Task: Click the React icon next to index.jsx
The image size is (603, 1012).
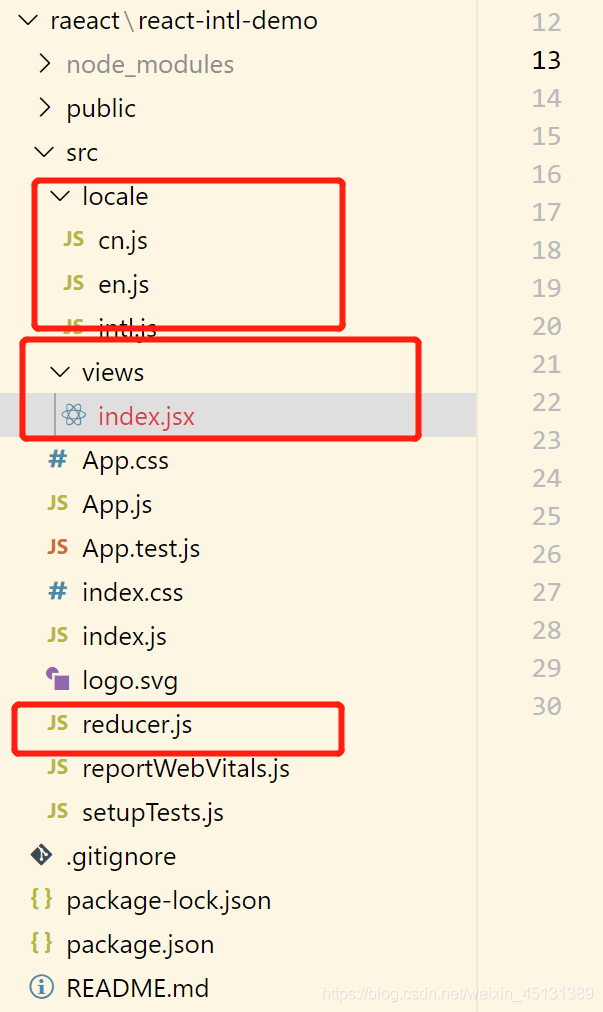Action: pos(73,416)
